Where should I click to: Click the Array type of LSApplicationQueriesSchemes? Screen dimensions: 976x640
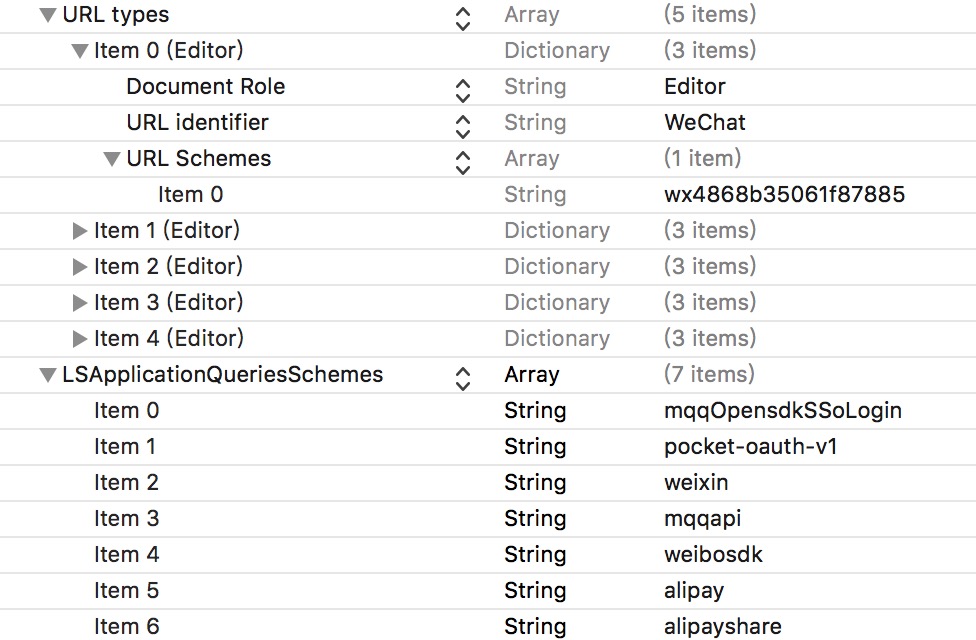pyautogui.click(x=532, y=375)
